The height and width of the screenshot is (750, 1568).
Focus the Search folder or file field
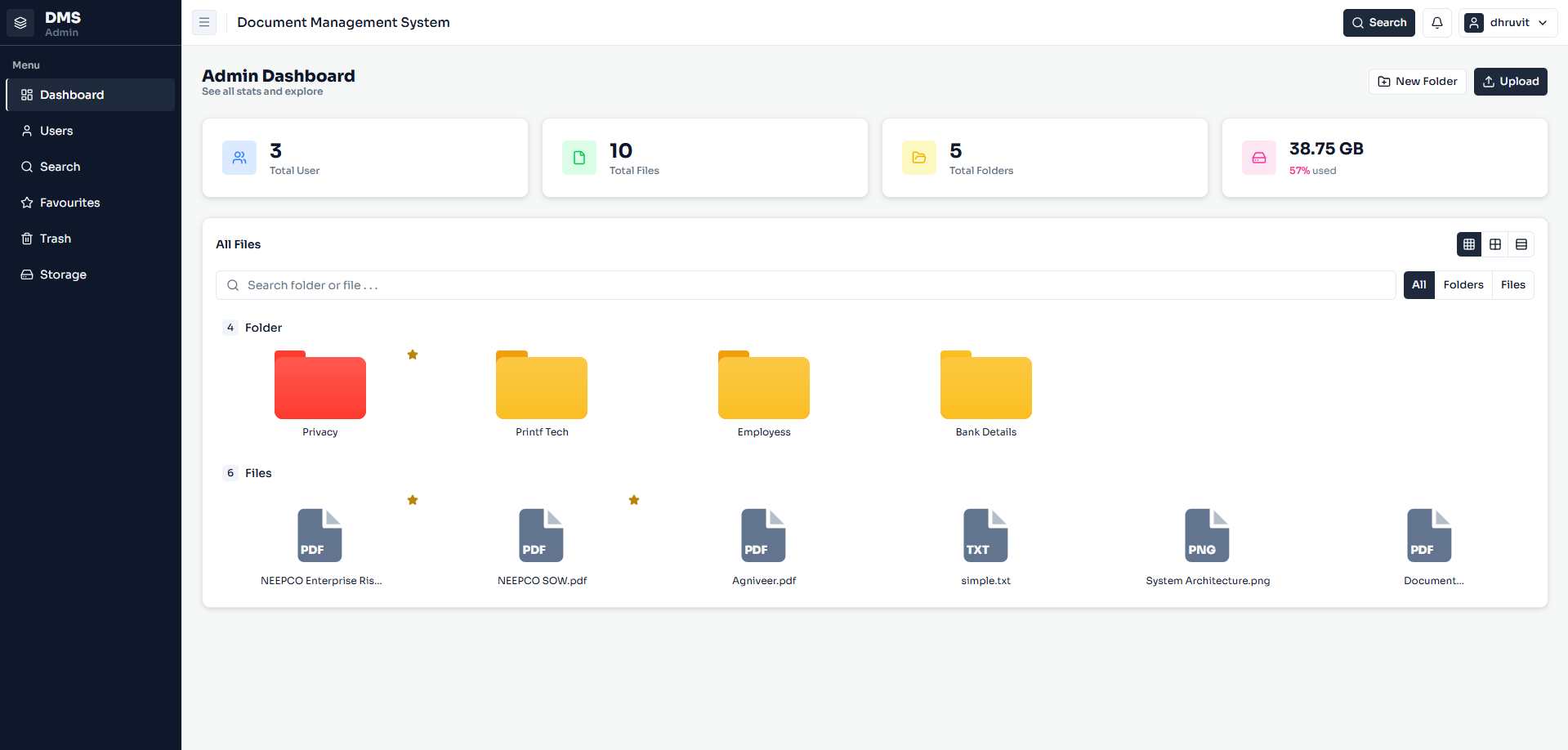coord(806,285)
